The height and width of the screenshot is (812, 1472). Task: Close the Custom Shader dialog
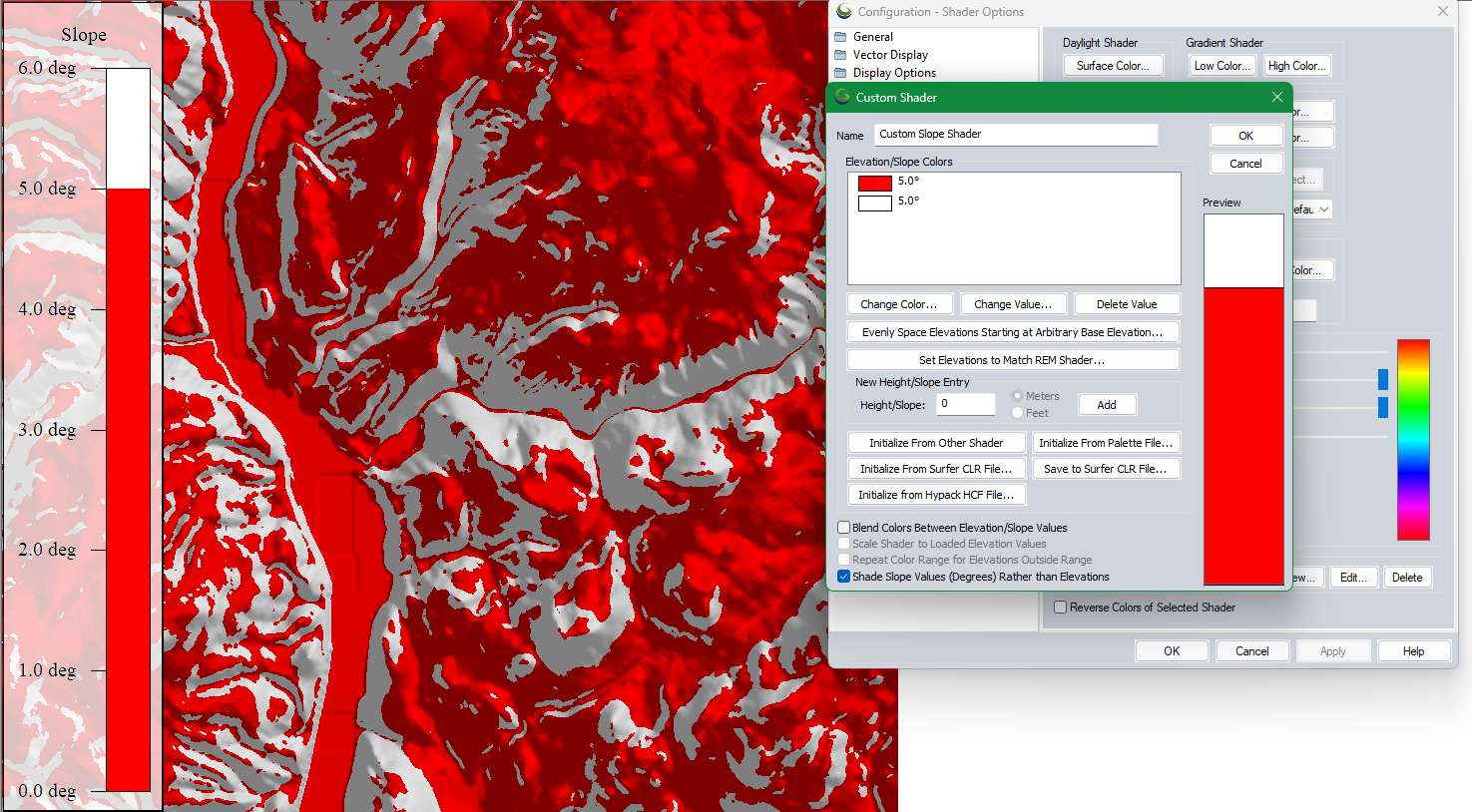tap(1277, 97)
